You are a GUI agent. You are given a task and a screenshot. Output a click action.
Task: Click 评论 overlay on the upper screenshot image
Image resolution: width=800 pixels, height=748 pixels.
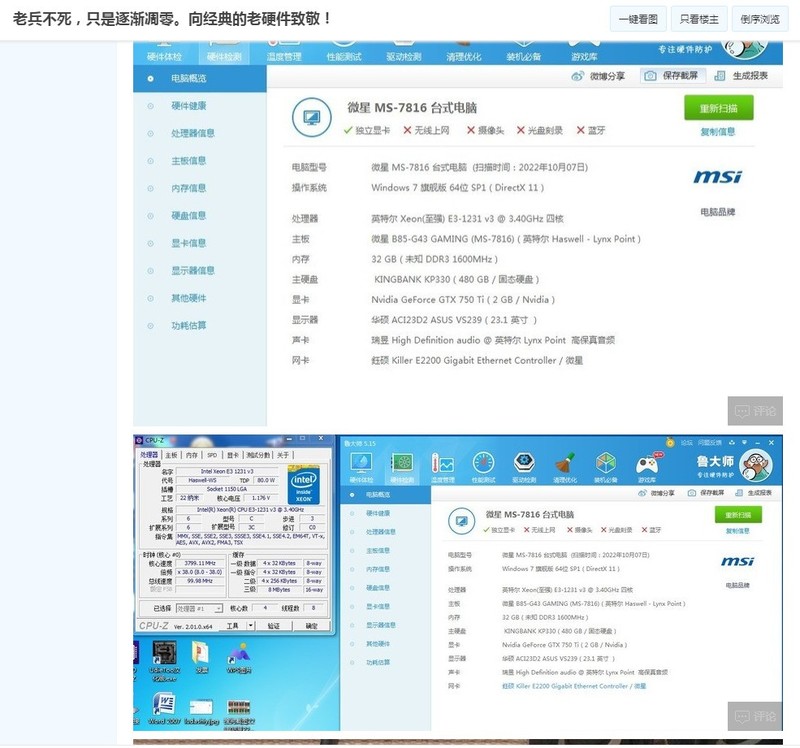[x=755, y=411]
